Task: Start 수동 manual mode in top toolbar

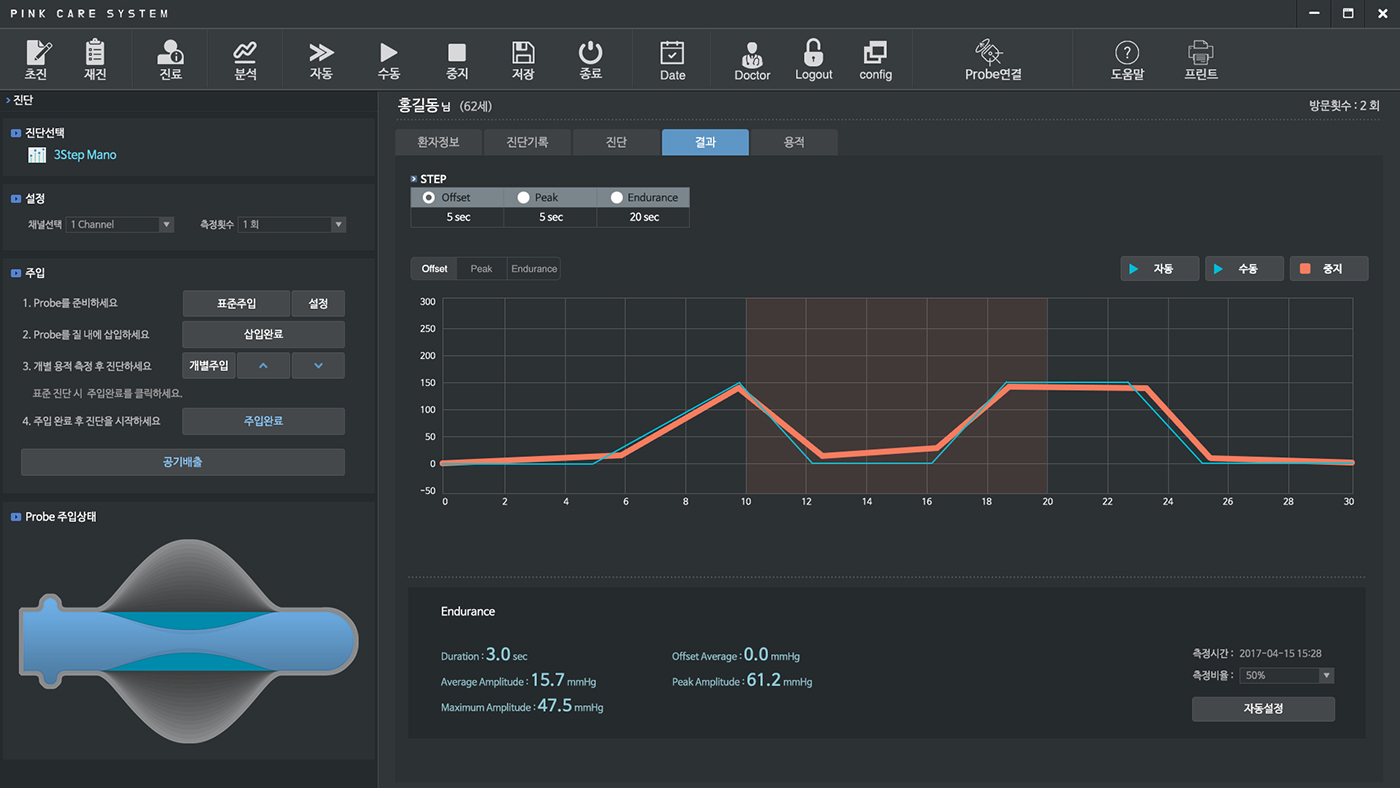Action: pos(389,60)
